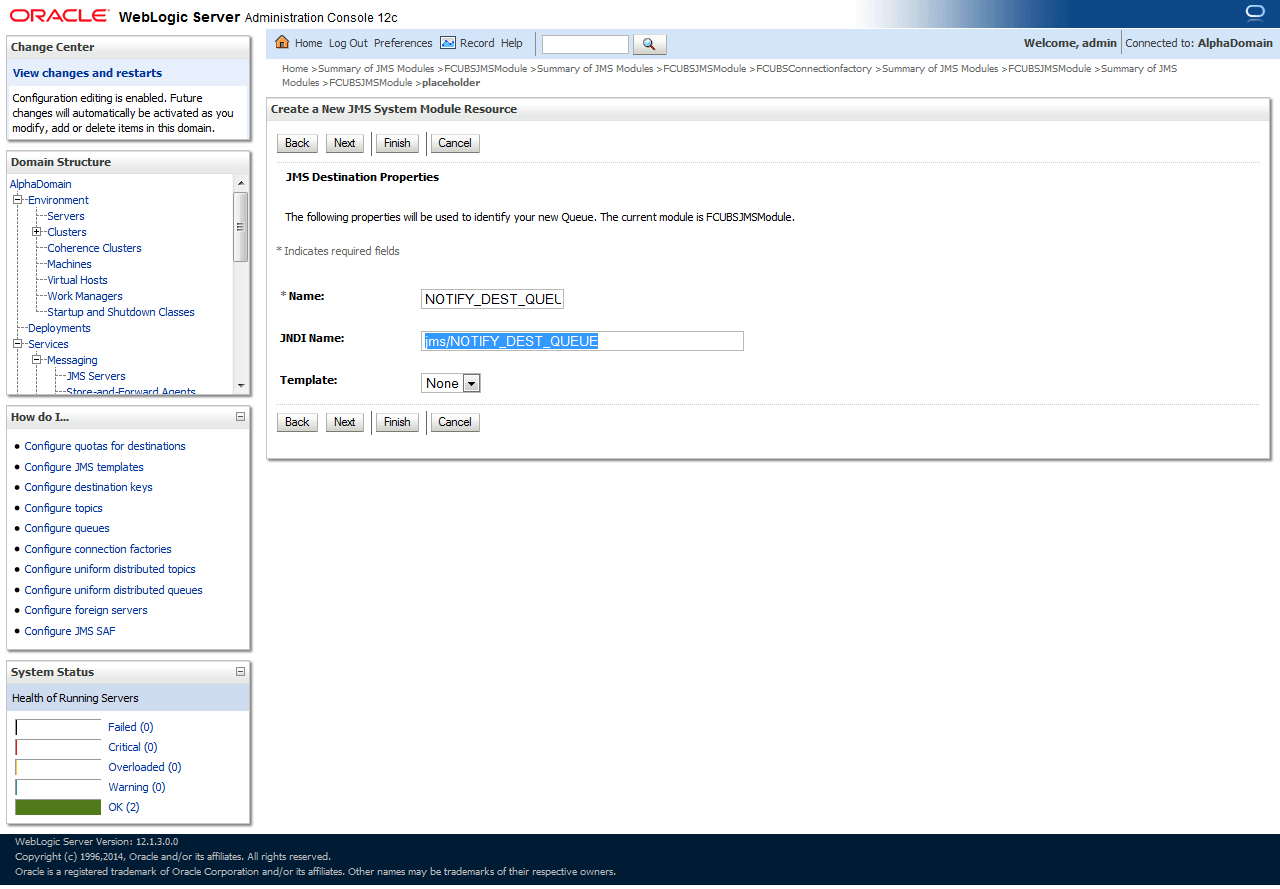Open Configure quotas for destinations link
1280x889 pixels.
pos(105,446)
